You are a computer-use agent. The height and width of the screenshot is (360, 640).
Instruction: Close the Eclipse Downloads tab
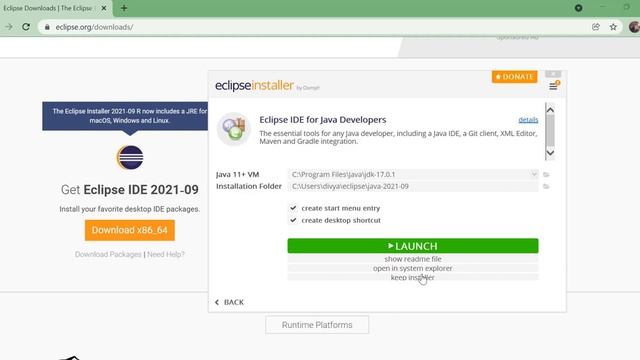click(104, 8)
